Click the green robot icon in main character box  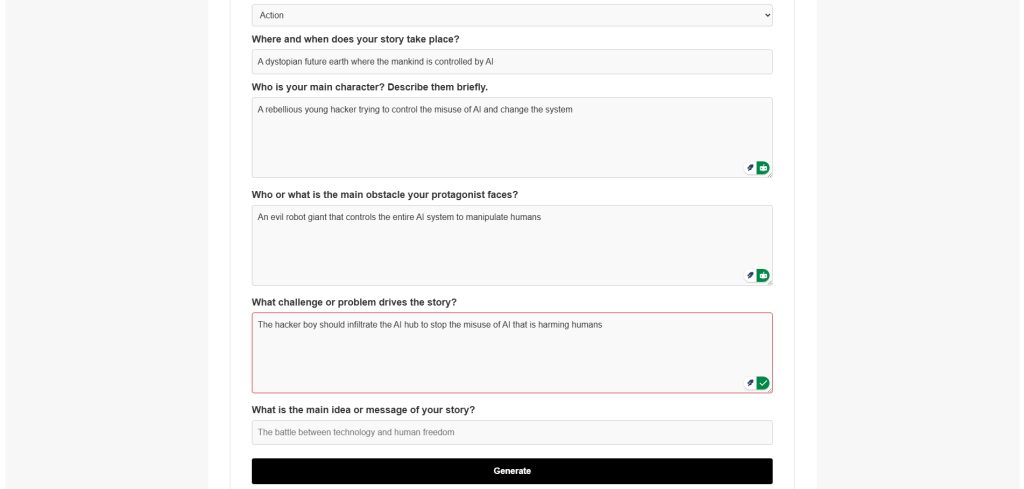763,168
